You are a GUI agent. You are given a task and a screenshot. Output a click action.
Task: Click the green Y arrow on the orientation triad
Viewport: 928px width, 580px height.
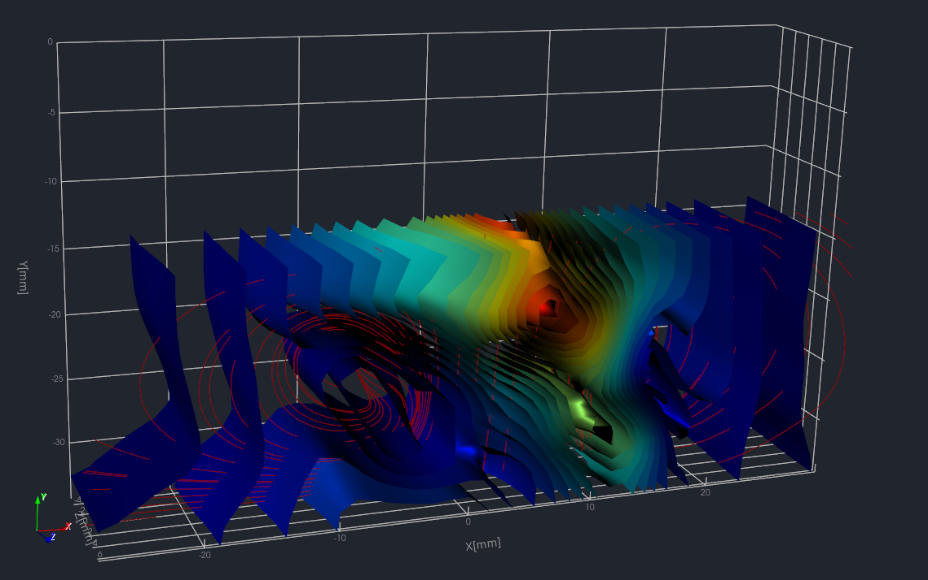pos(38,499)
